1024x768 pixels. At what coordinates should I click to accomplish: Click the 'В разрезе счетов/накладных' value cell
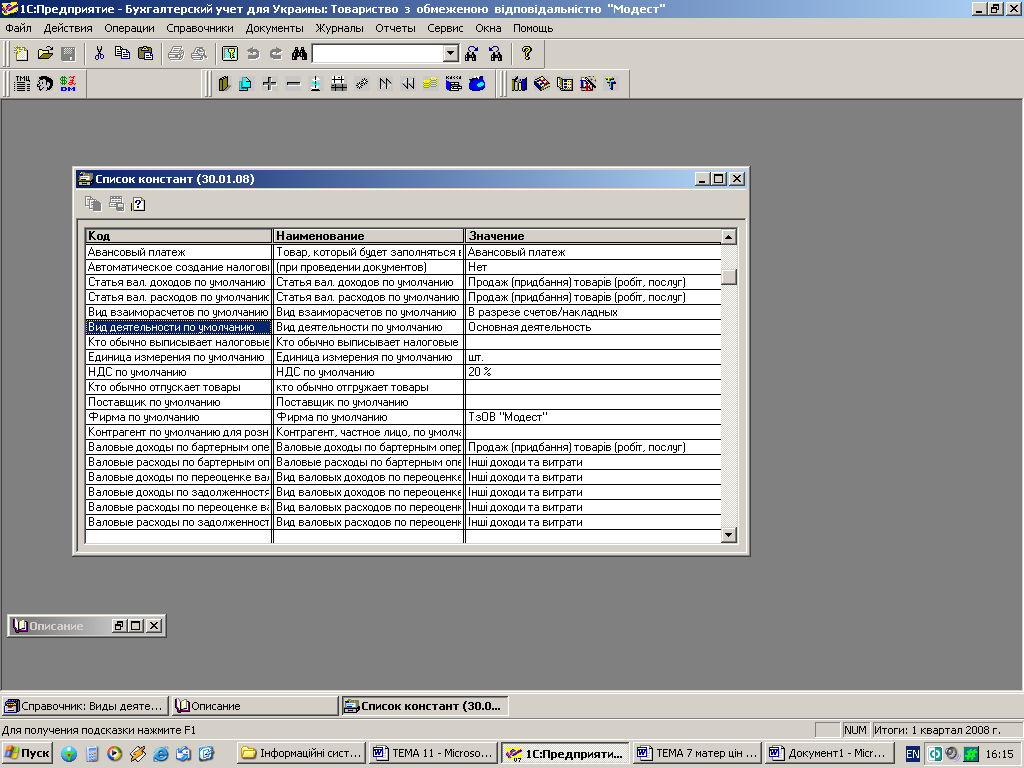point(593,312)
